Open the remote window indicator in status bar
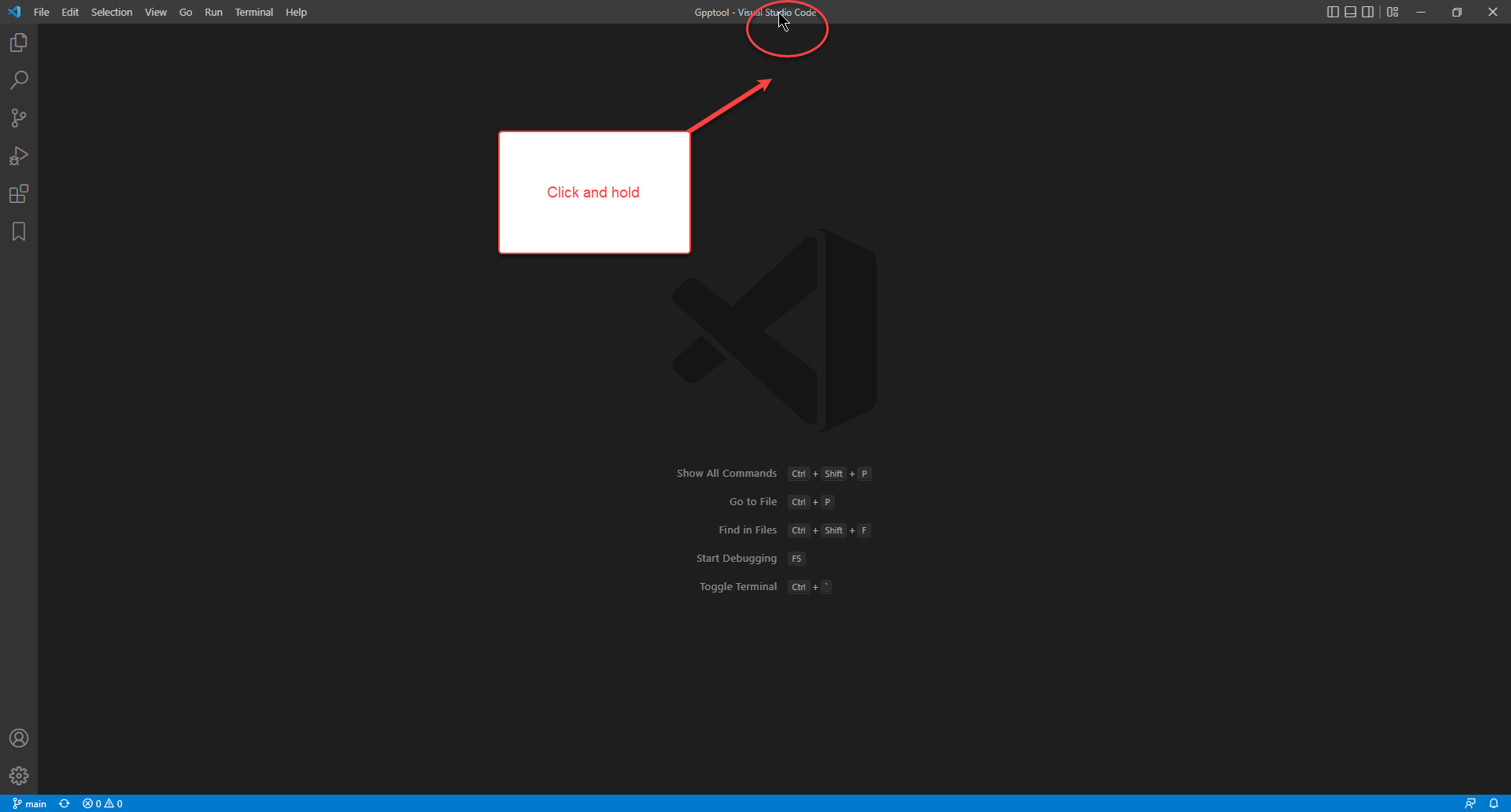1511x812 pixels. (1470, 803)
